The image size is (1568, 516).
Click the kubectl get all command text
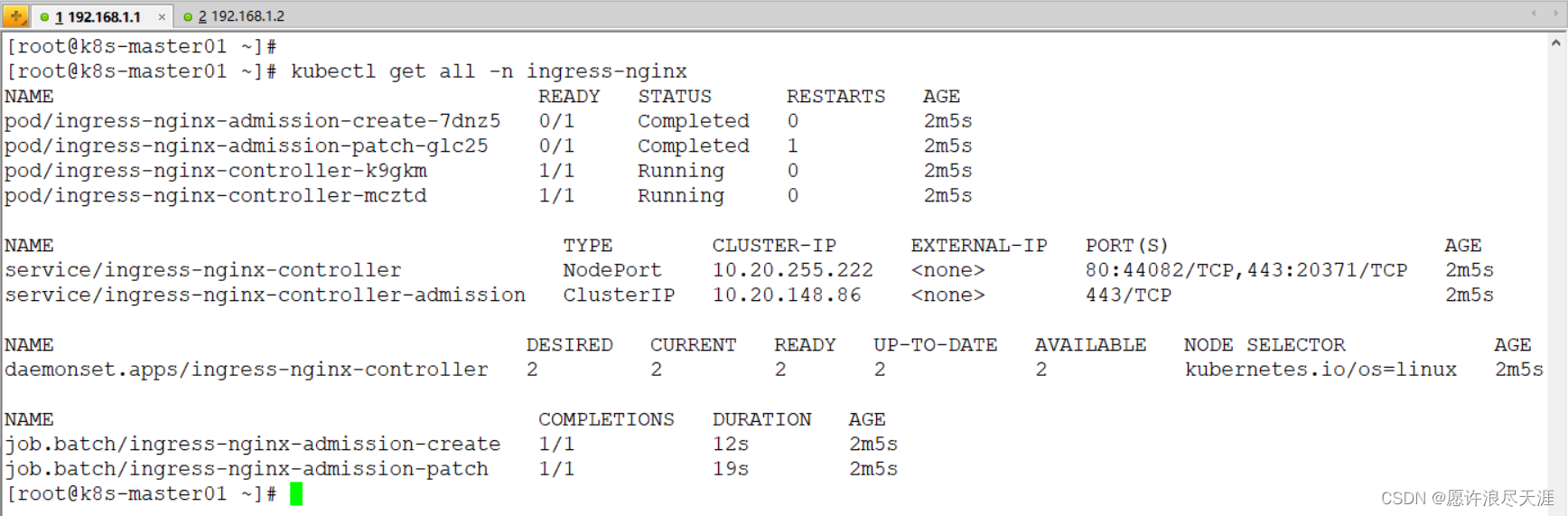click(488, 71)
